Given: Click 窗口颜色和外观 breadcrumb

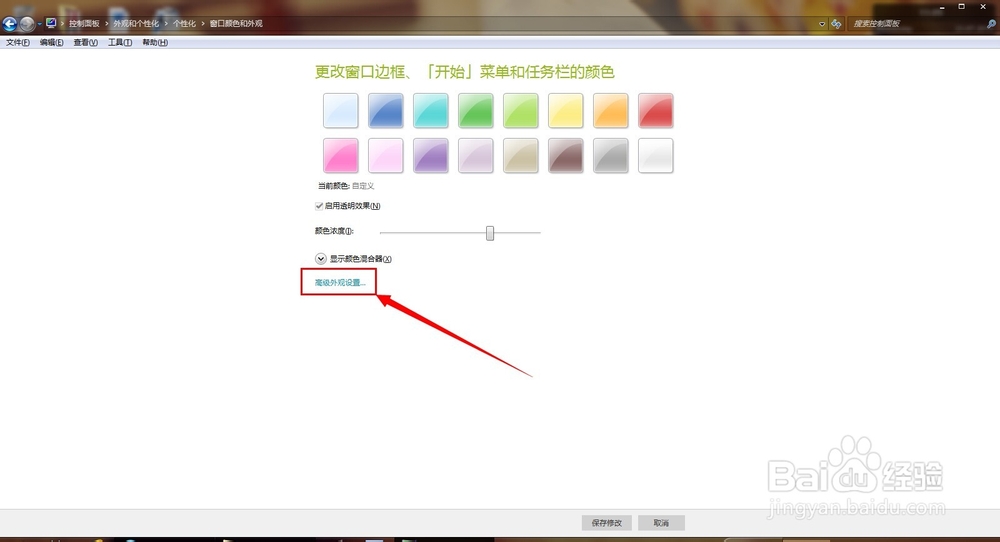Looking at the screenshot, I should (x=236, y=24).
